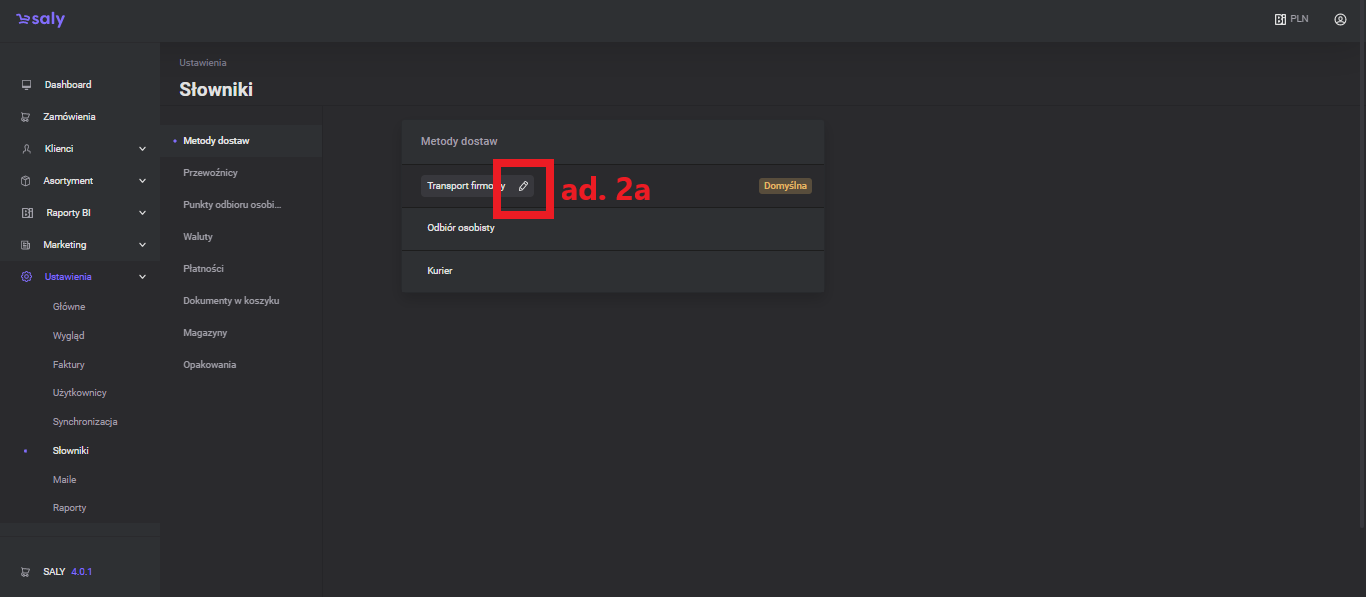Select the Płatności dictionary tab
This screenshot has height=597, width=1366.
(203, 269)
